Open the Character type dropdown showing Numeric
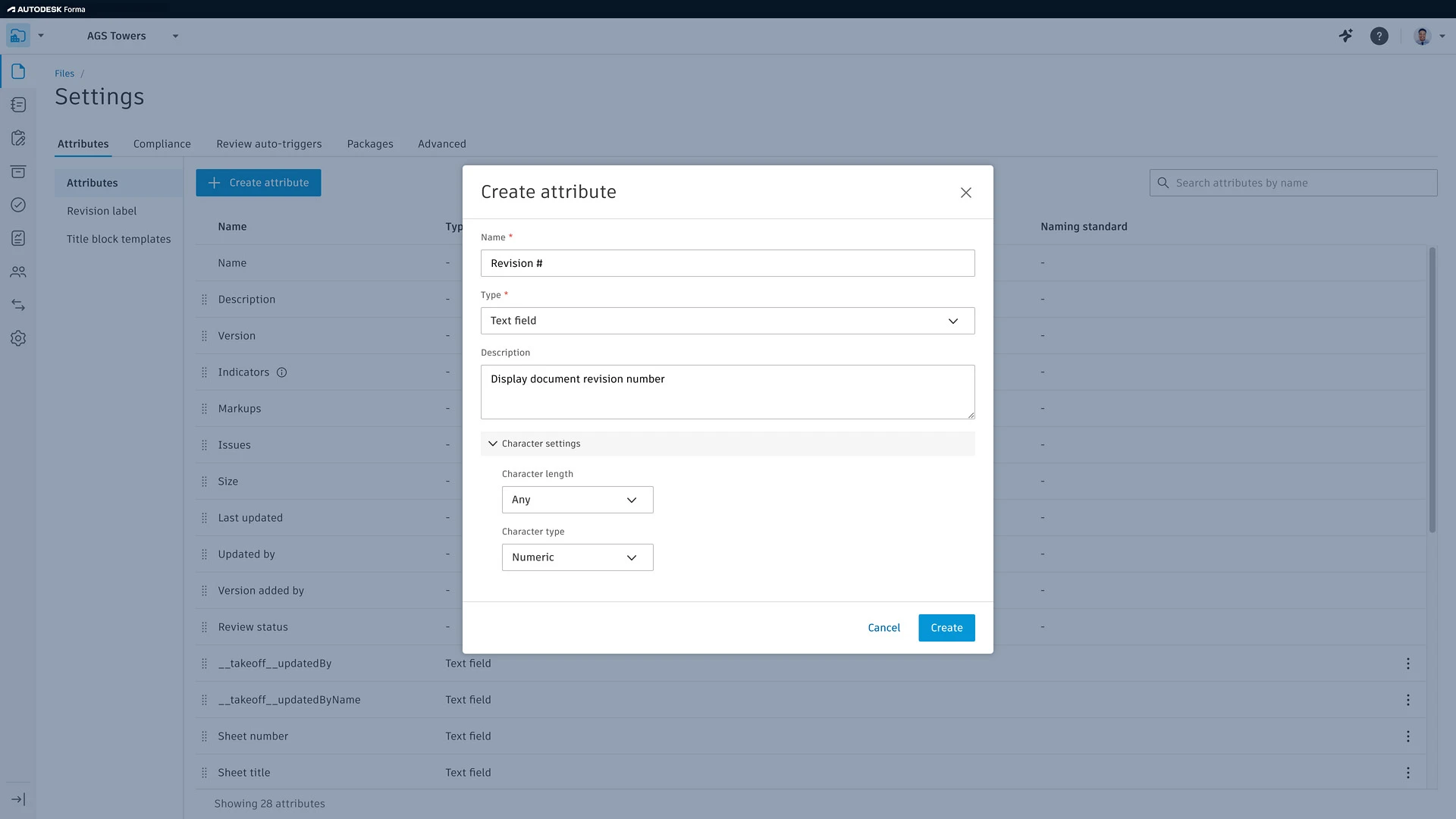The height and width of the screenshot is (819, 1456). click(x=578, y=557)
